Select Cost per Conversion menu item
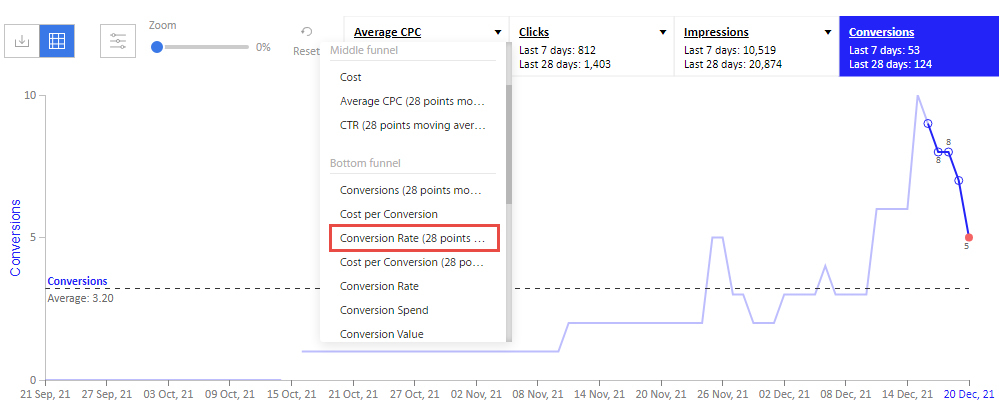 point(389,214)
